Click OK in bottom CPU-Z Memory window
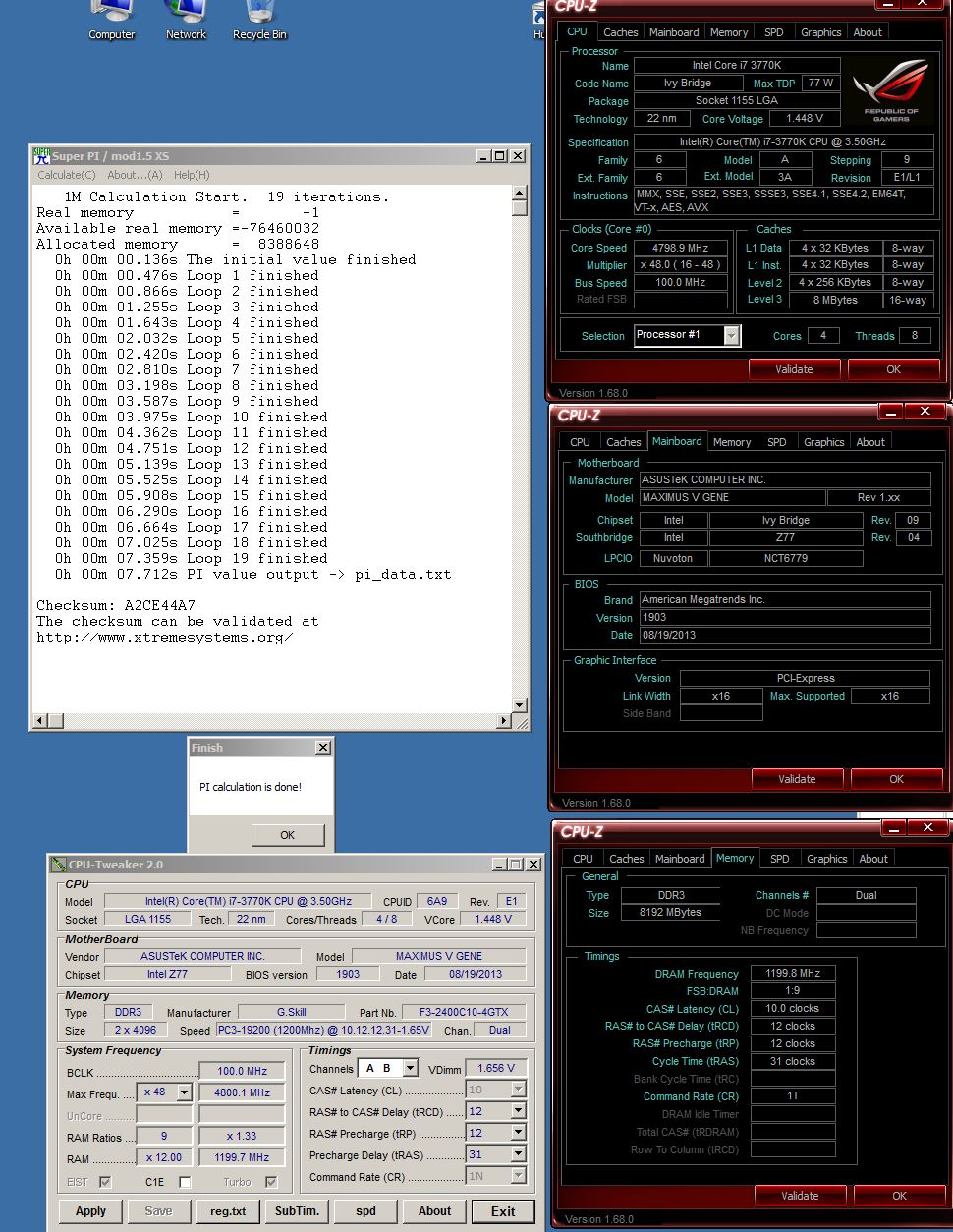Viewport: 953px width, 1232px height. tap(899, 1196)
